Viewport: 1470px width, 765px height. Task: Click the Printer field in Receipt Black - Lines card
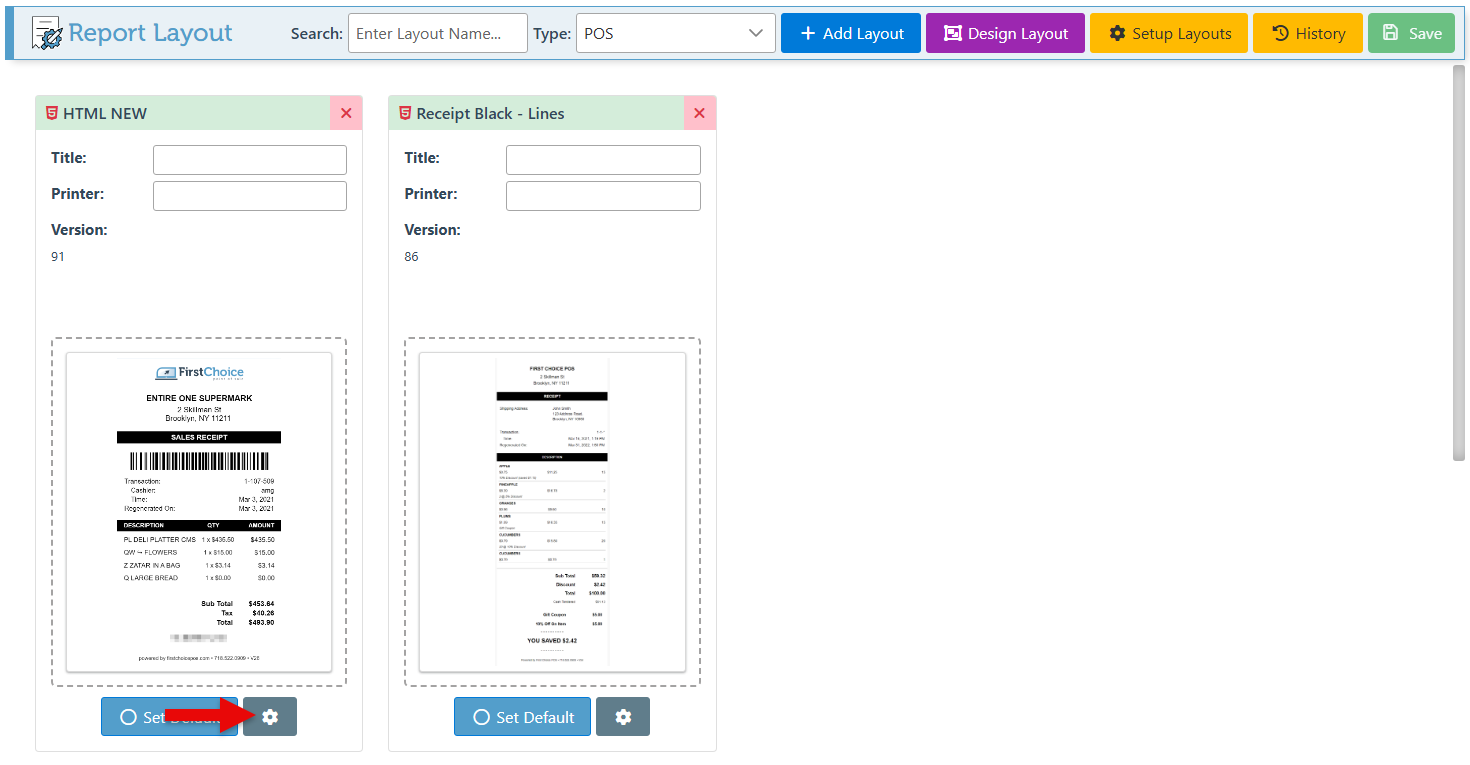click(603, 196)
